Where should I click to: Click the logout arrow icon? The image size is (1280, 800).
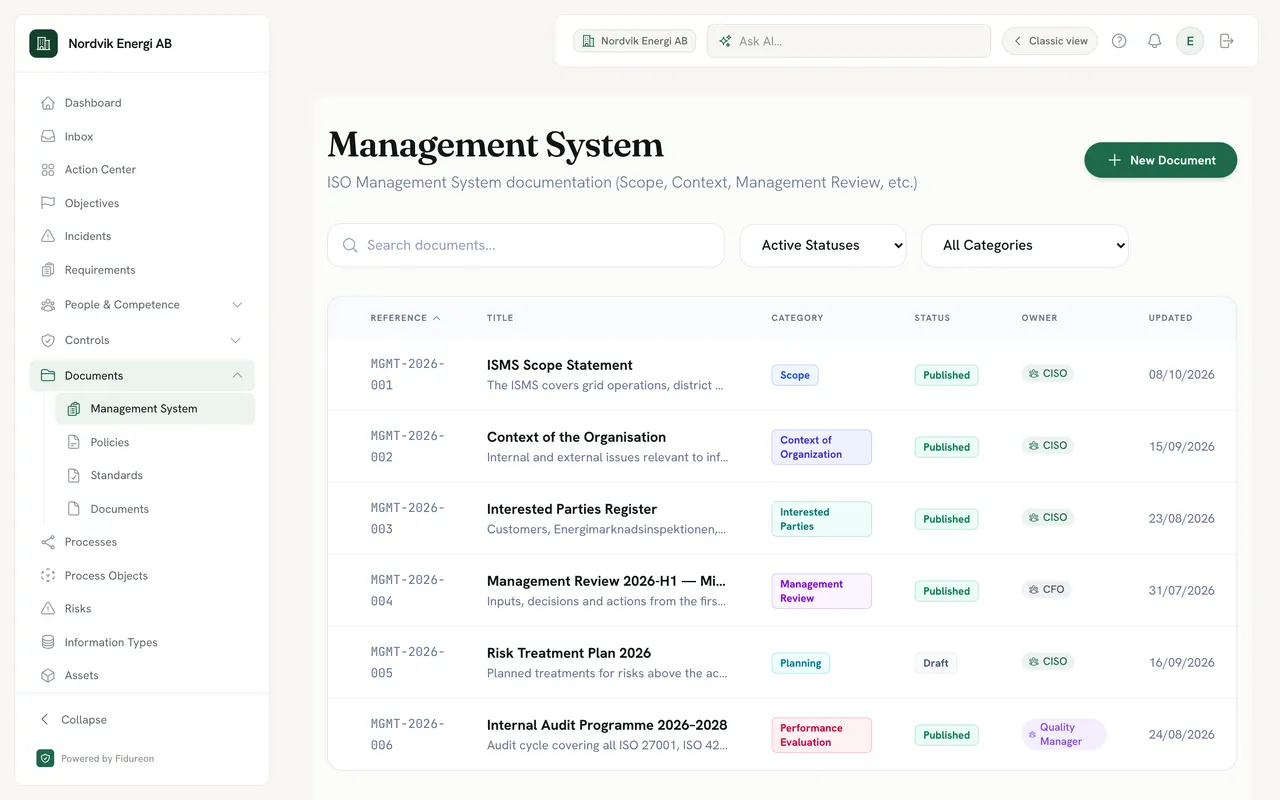point(1227,41)
